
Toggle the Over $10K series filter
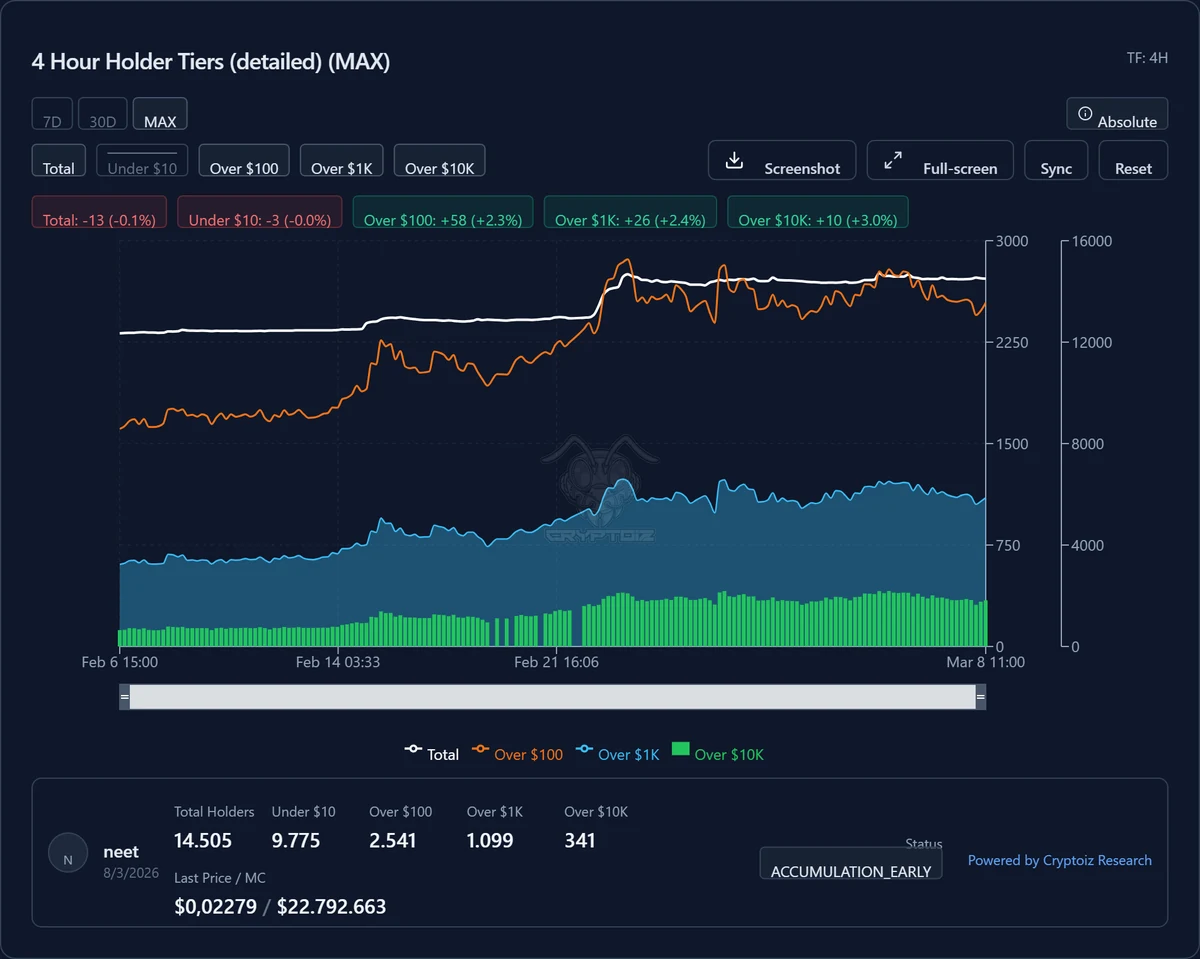pyautogui.click(x=440, y=160)
